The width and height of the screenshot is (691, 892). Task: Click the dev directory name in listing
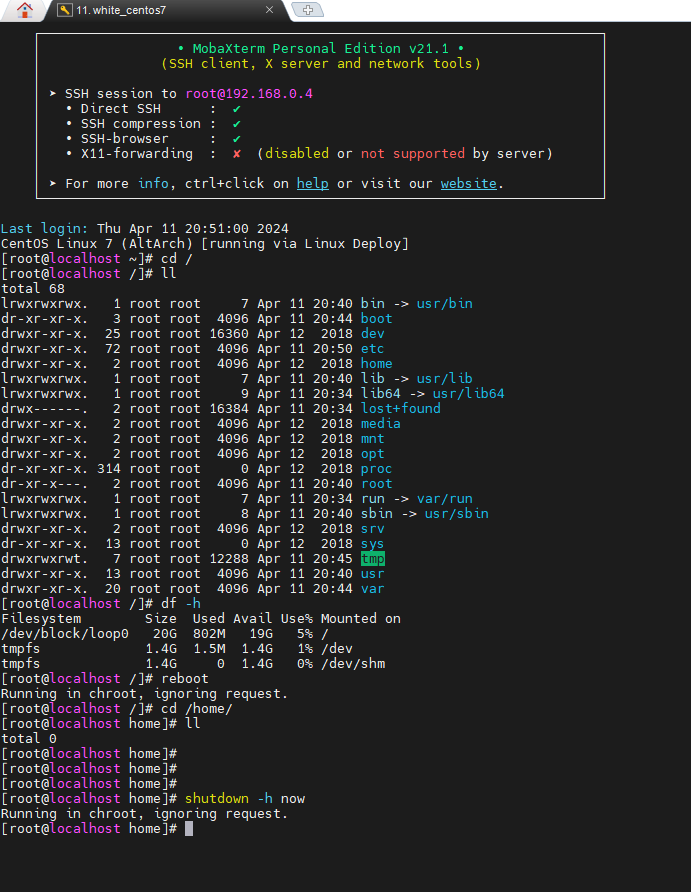pyautogui.click(x=373, y=334)
